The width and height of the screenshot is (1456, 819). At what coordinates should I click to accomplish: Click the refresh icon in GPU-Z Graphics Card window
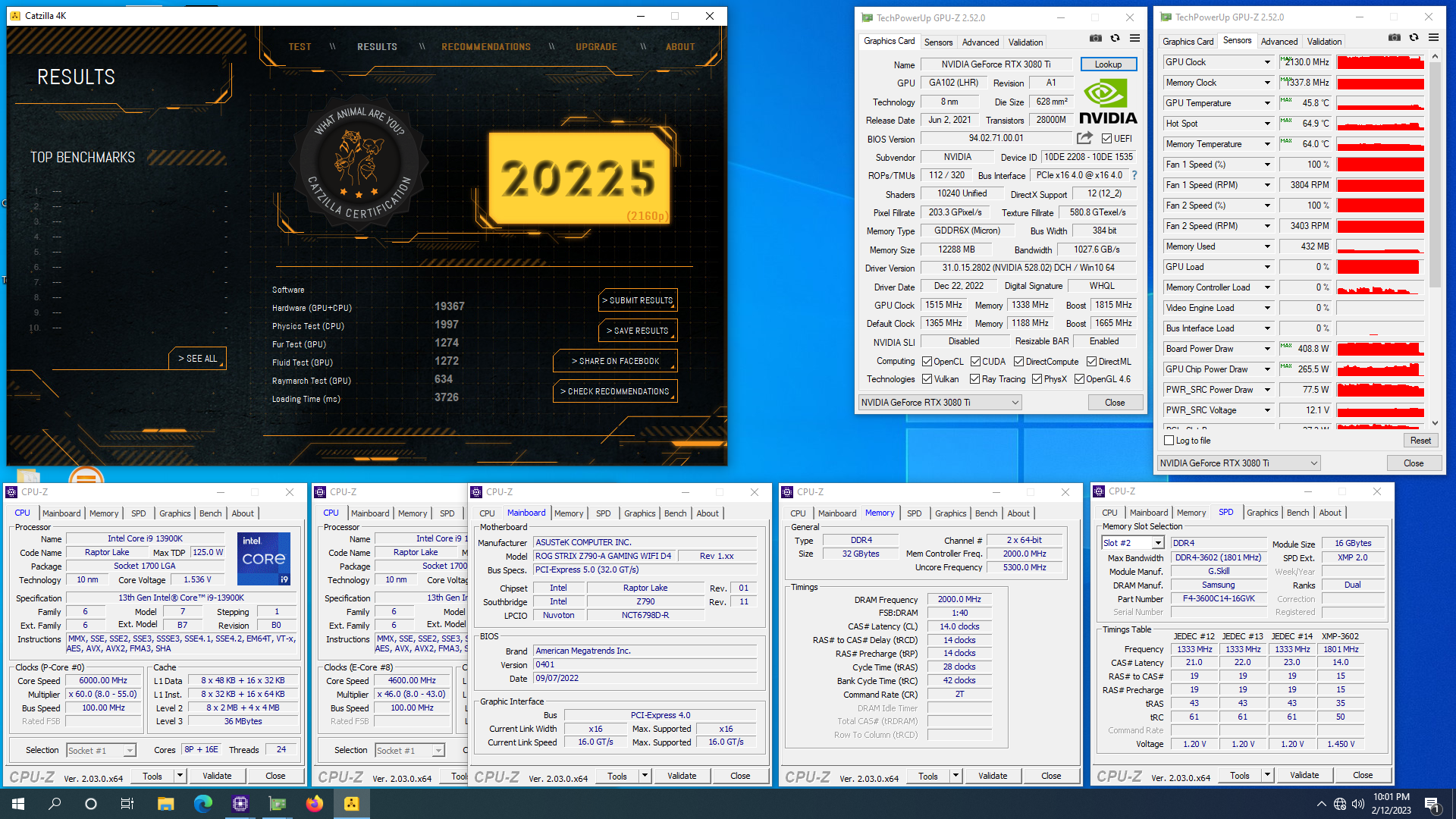tap(1115, 38)
